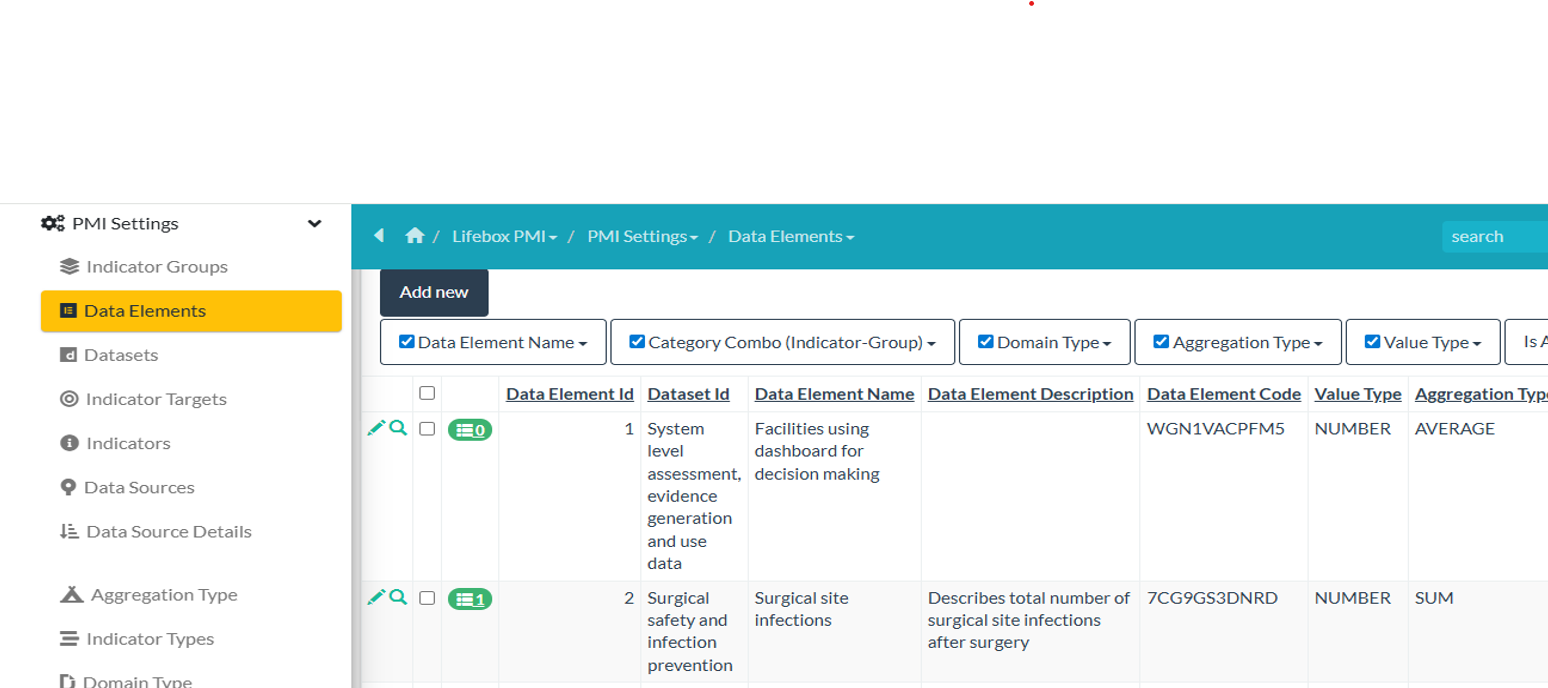The height and width of the screenshot is (688, 1548).
Task: Click magnifier view icon for Surgical site infections row
Action: point(398,597)
